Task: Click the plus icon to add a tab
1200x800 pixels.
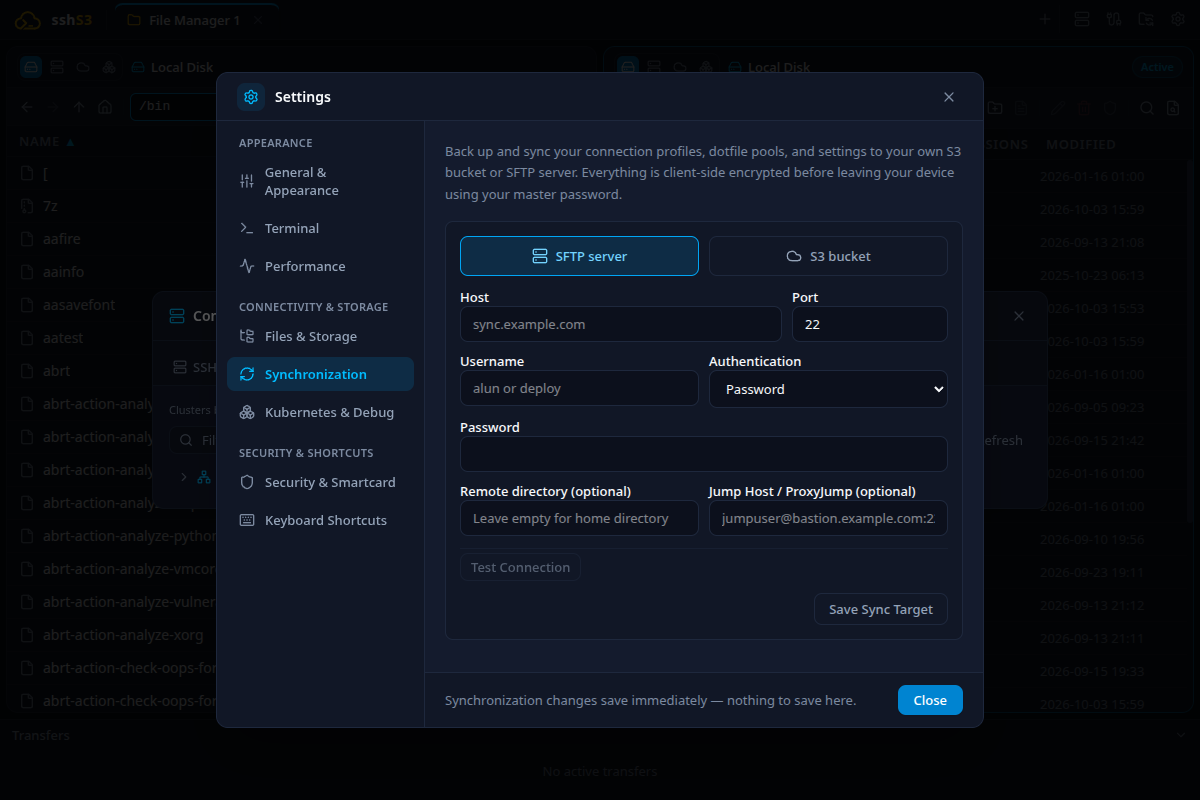Action: tap(1045, 20)
